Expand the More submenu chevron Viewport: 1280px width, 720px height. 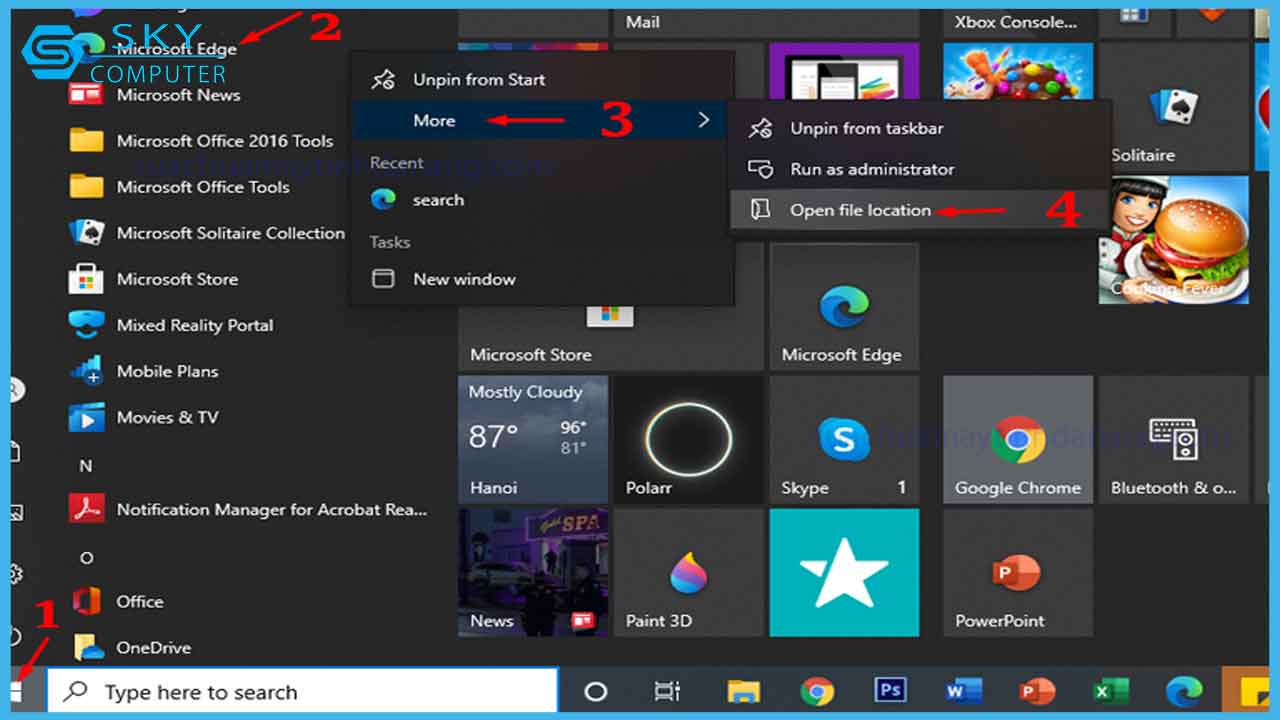coord(704,120)
